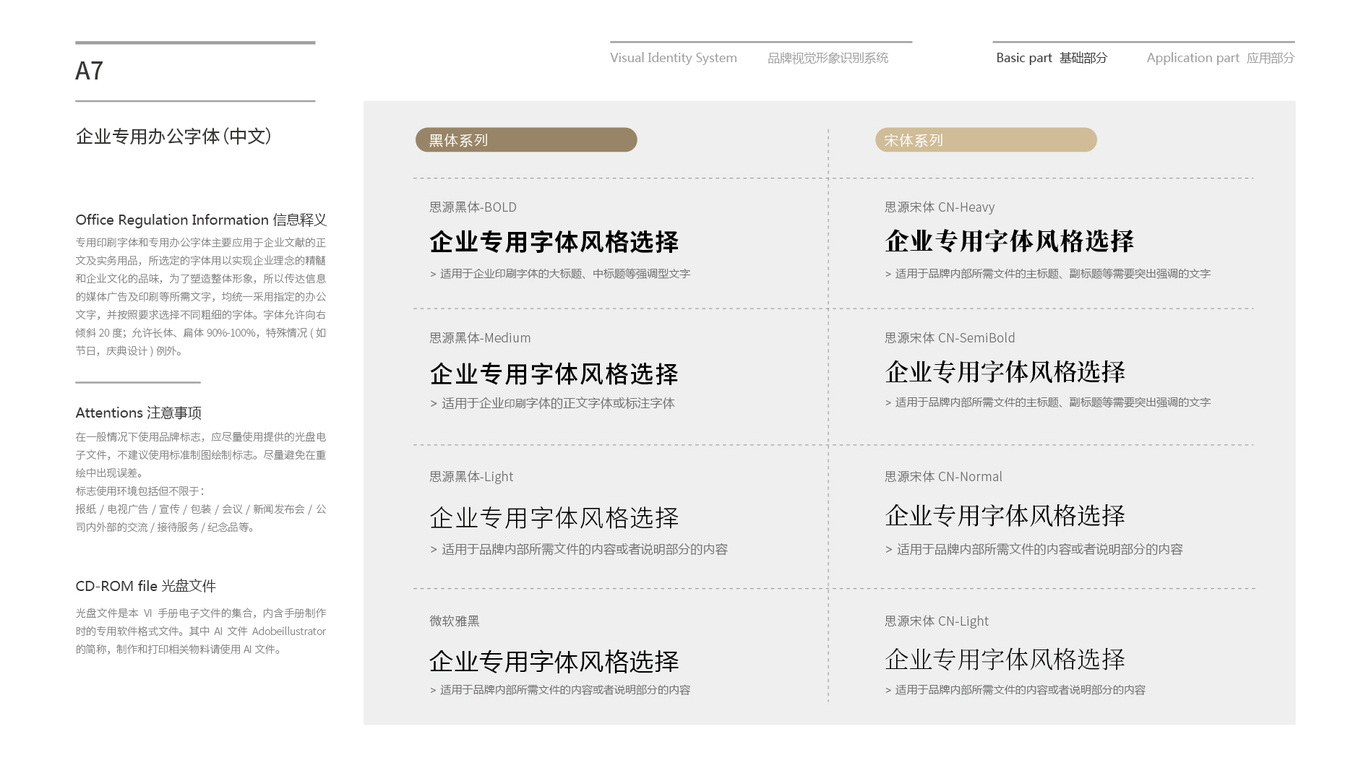The height and width of the screenshot is (768, 1366).
Task: Click the sample text under 思源黑体-Medium
Action: [554, 374]
